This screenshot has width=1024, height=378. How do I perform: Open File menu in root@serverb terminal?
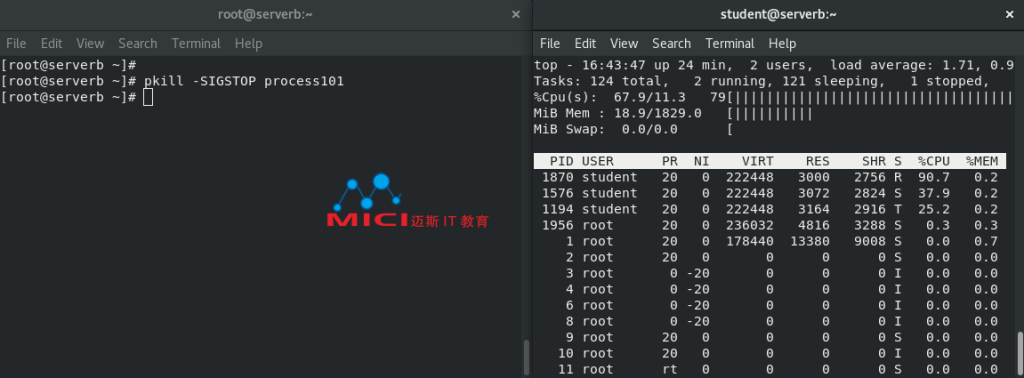pyautogui.click(x=16, y=44)
